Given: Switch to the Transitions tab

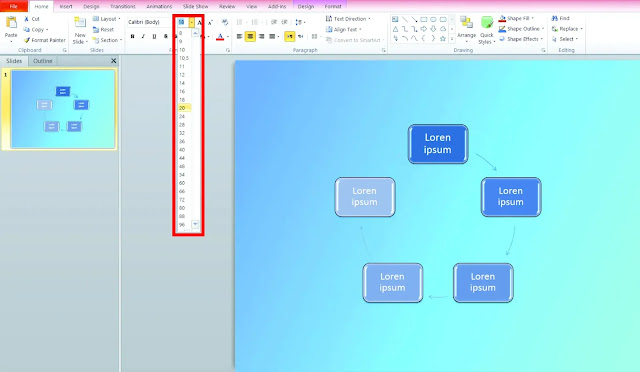Looking at the screenshot, I should click(122, 7).
